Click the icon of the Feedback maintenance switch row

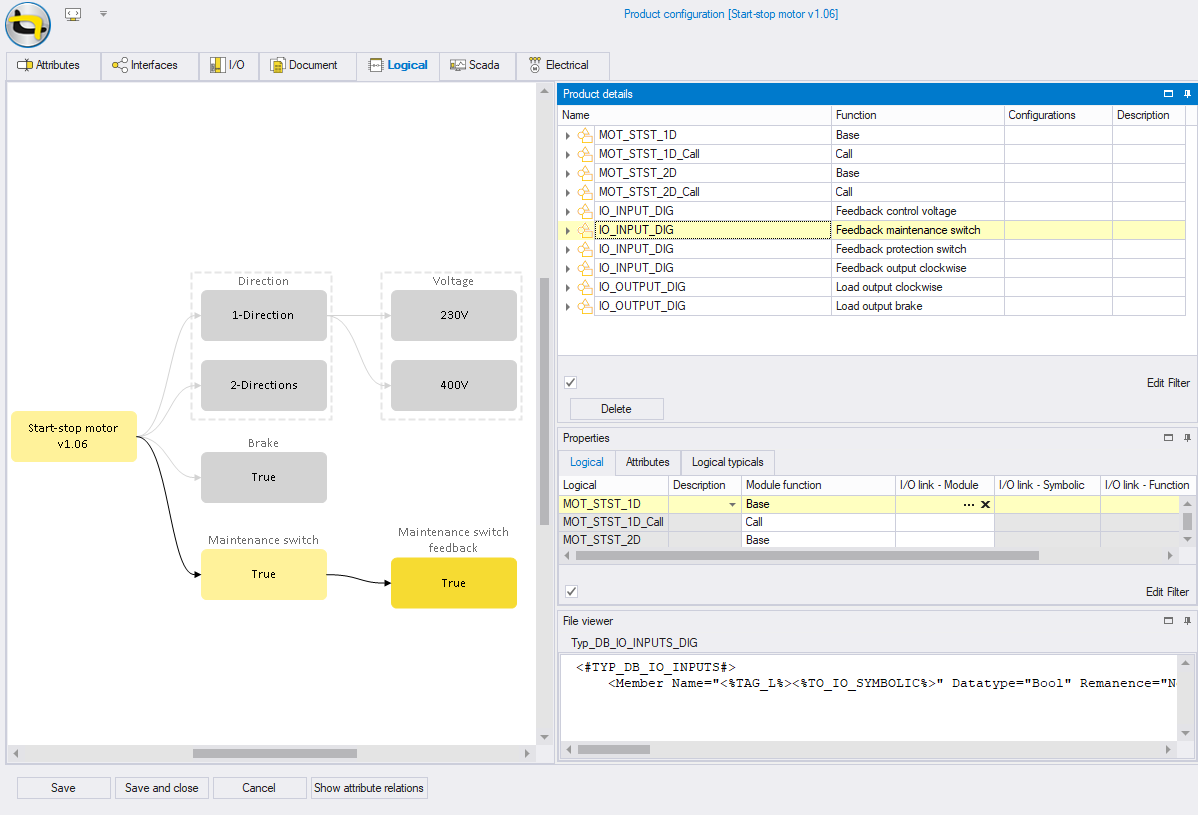tap(585, 230)
